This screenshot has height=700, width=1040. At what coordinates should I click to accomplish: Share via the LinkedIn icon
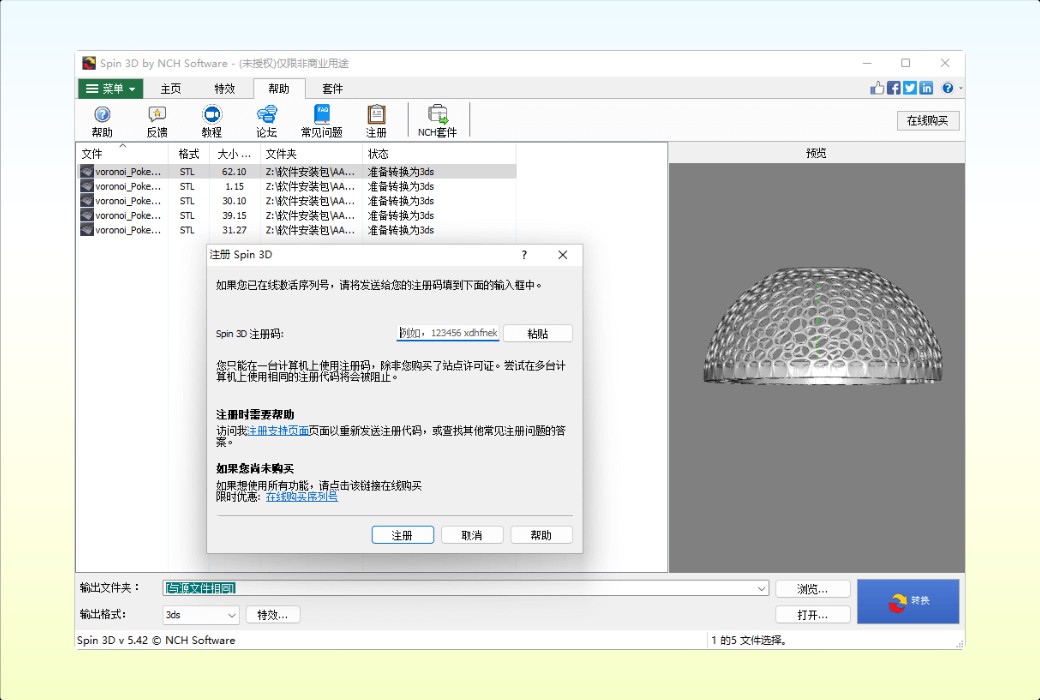(x=926, y=88)
